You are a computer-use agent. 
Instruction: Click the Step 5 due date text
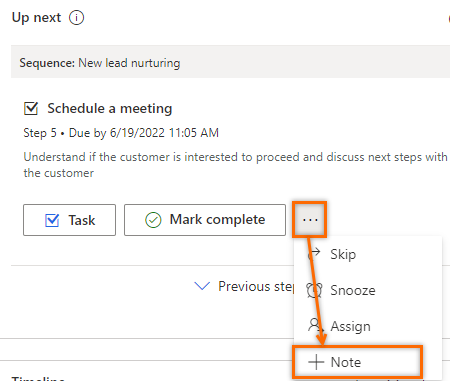click(121, 133)
